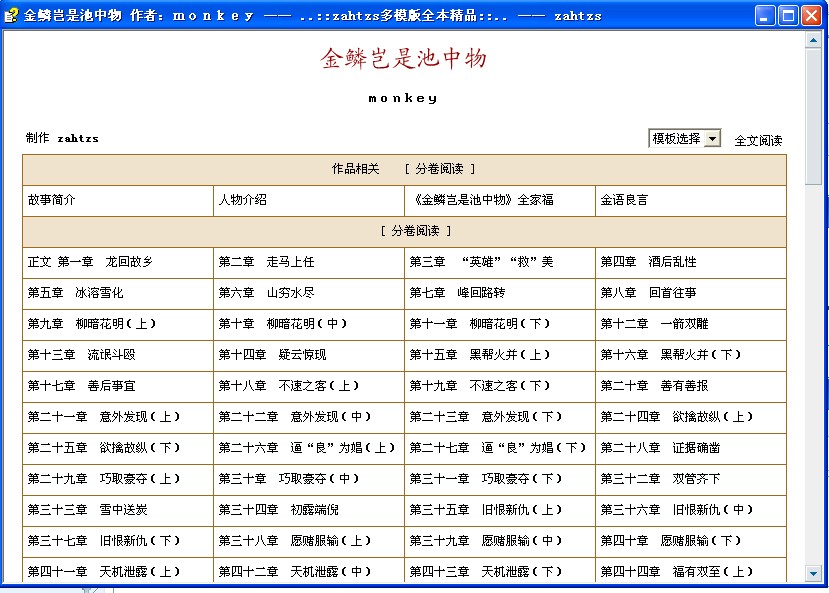Open 第九章 柳暗花明(上)
This screenshot has width=829, height=593.
pos(92,323)
